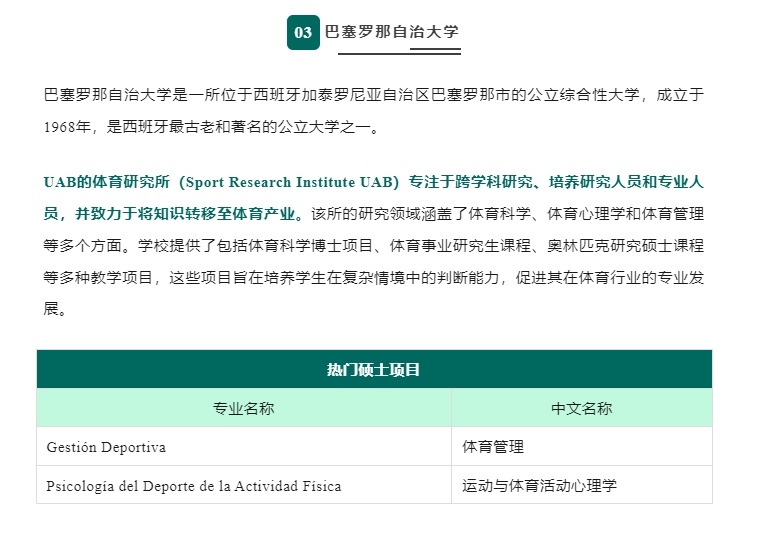Click the column header 中文名称
Screen dimensions: 758x533
[582, 408]
